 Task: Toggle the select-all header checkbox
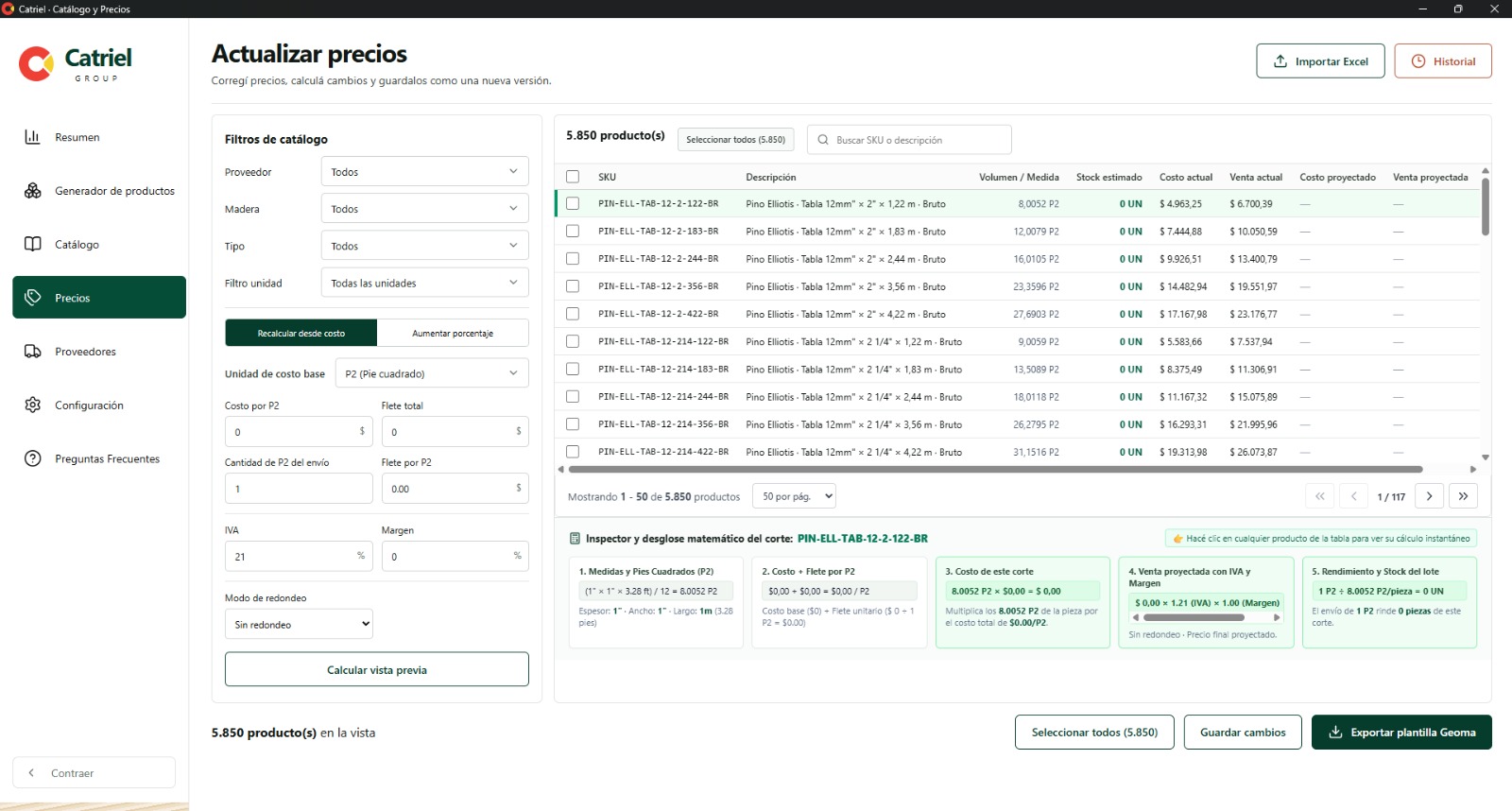coord(573,177)
